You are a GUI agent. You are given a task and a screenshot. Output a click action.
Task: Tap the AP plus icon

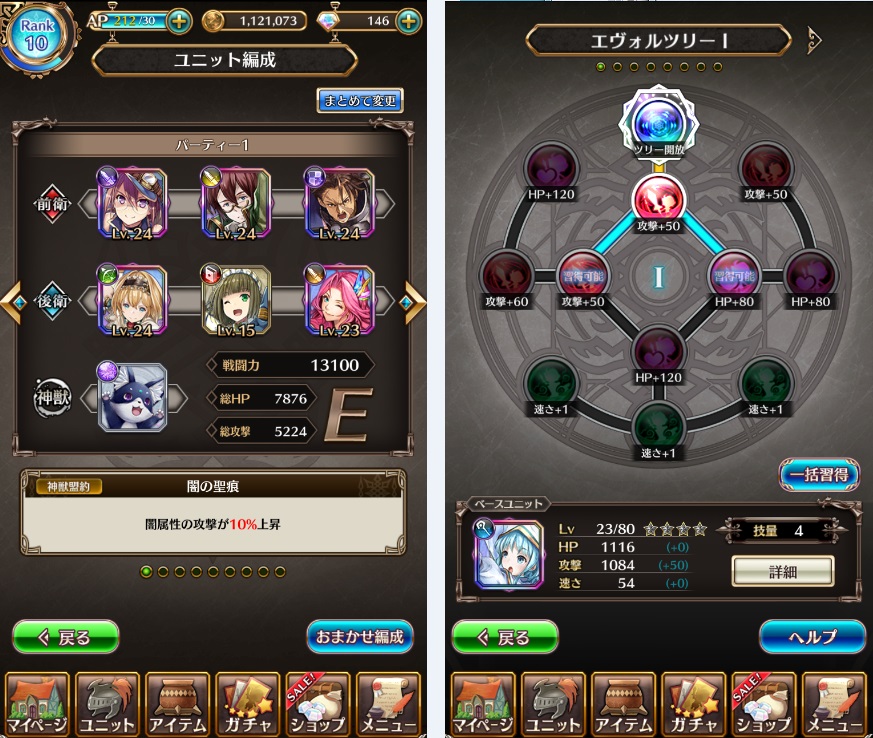click(179, 22)
